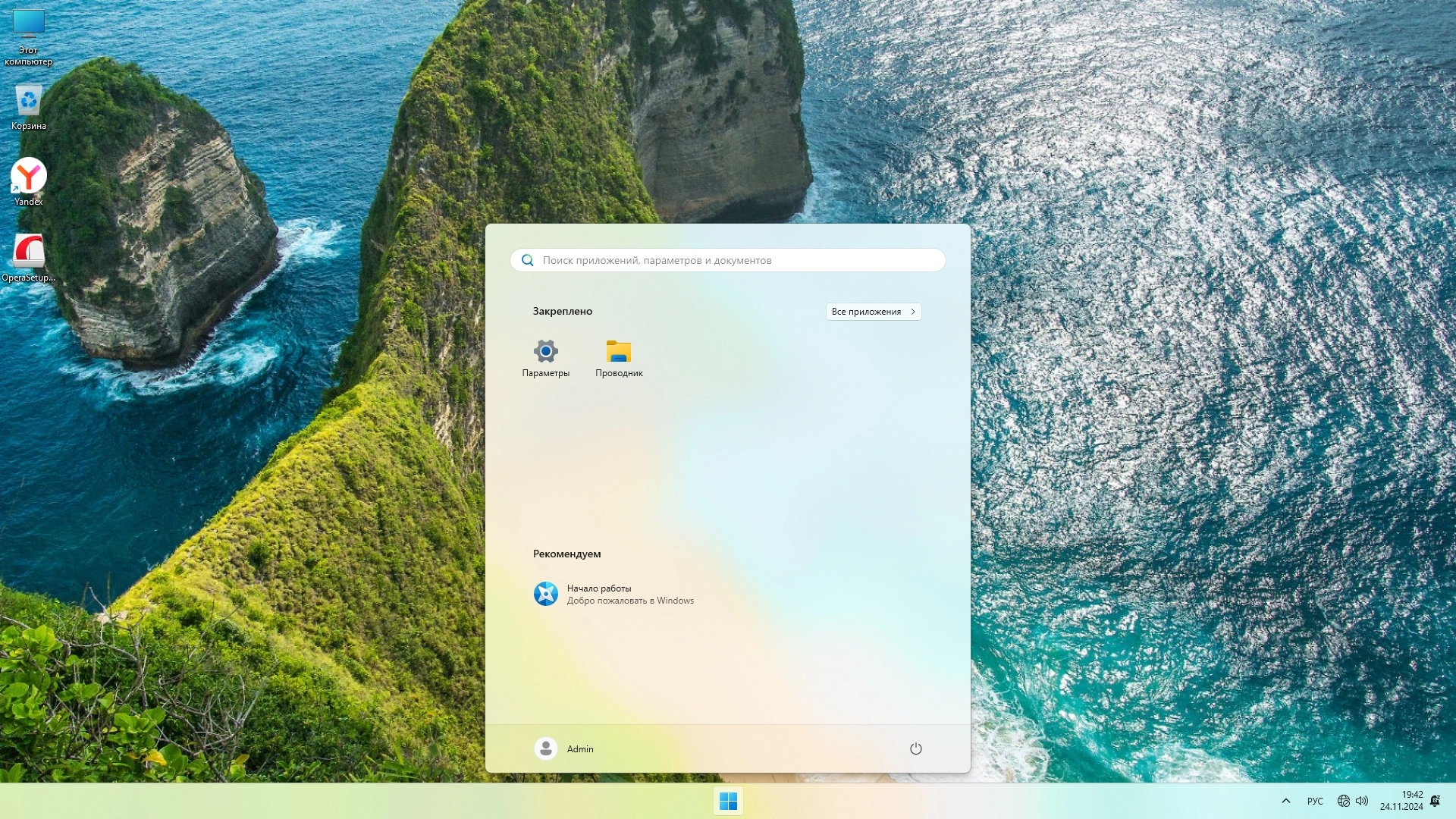Image resolution: width=1456 pixels, height=819 pixels.
Task: Open the pinned Параметры settings app
Action: 545,358
